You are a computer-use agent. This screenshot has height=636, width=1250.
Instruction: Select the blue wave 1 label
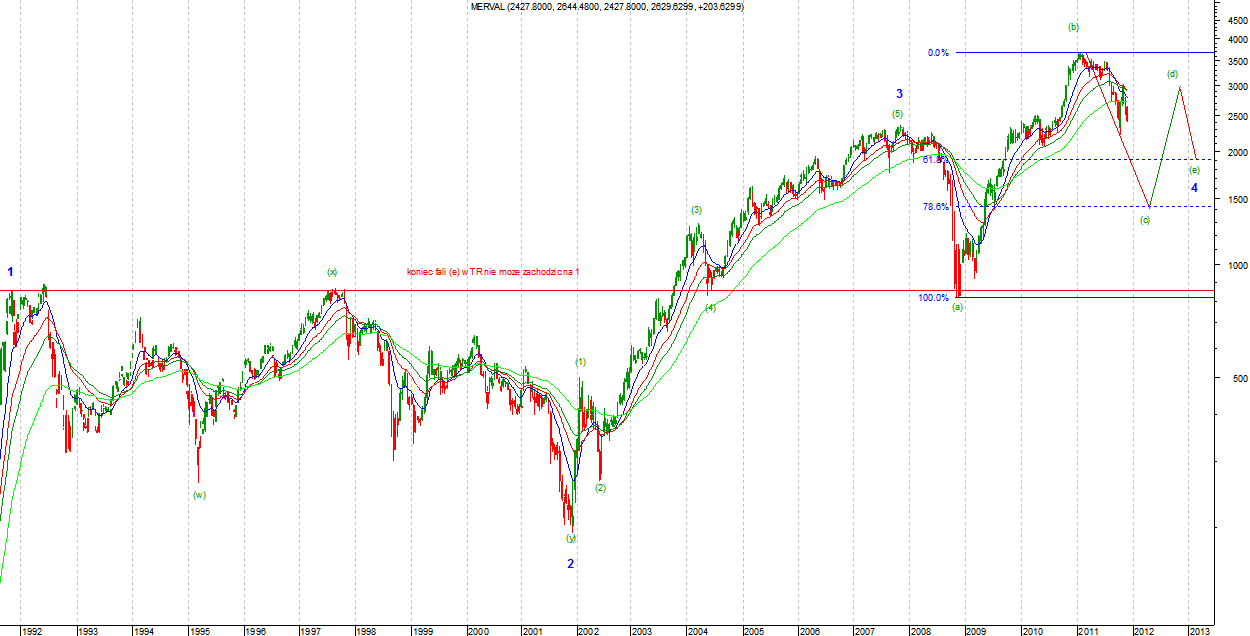click(x=11, y=272)
